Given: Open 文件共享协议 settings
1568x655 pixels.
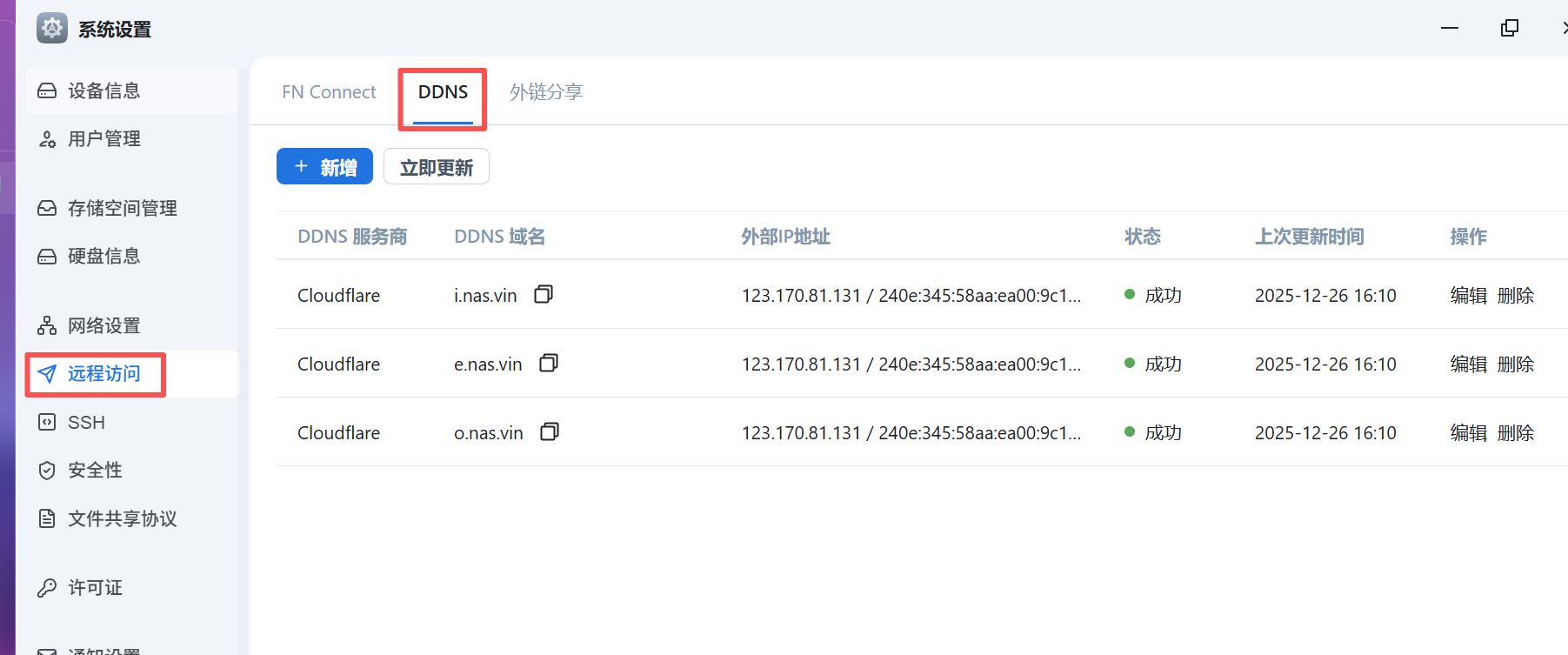Looking at the screenshot, I should pyautogui.click(x=132, y=518).
